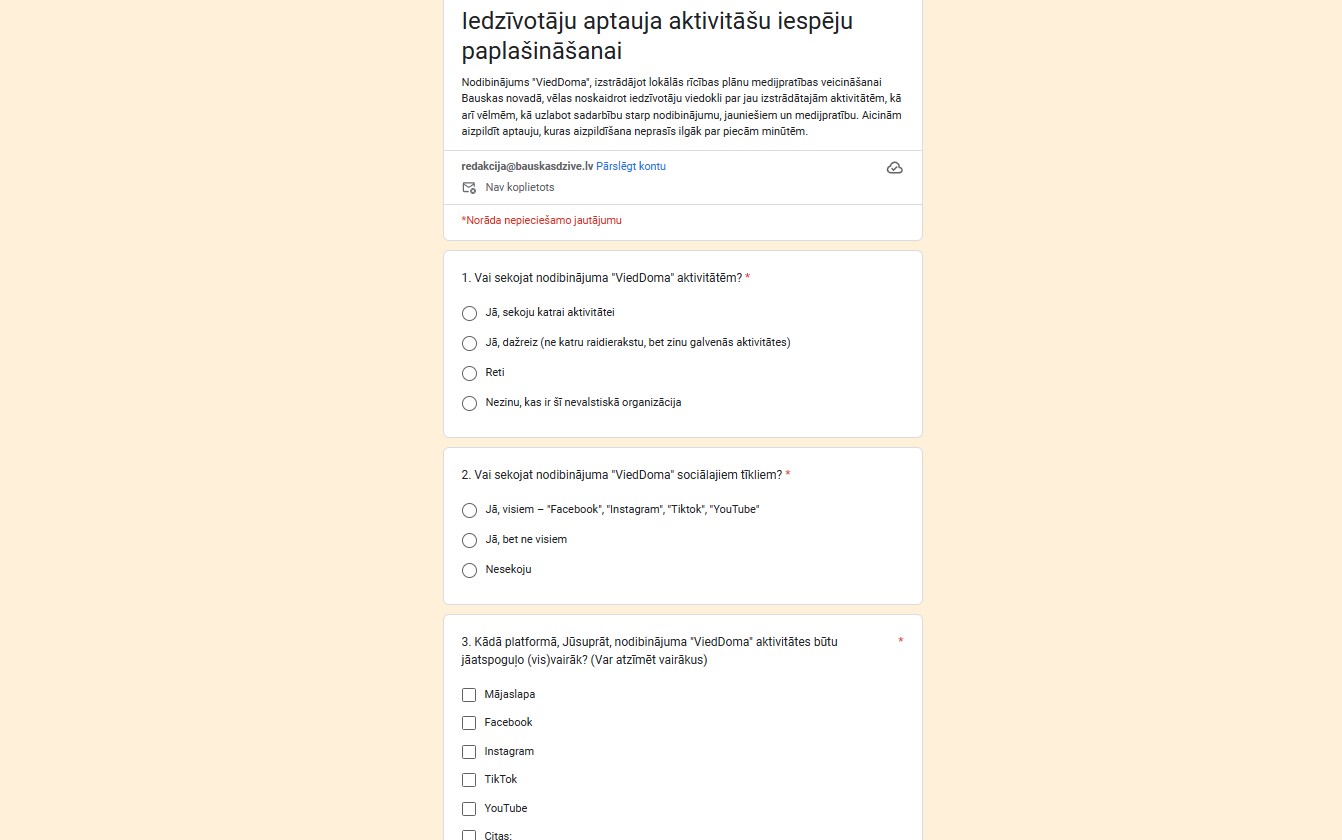Screen dimensions: 1342x840
Task: Enable the 'Instagram' checkbox
Action: coord(469,752)
